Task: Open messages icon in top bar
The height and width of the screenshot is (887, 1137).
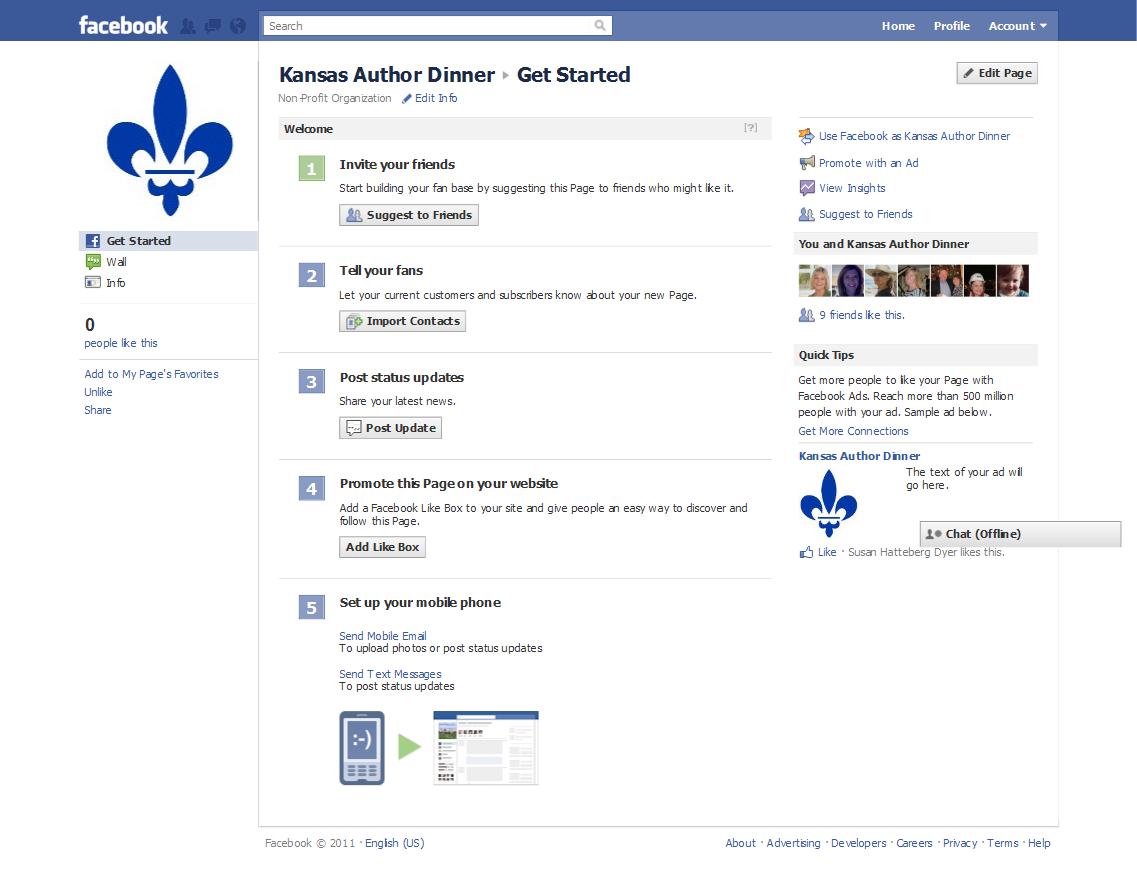Action: tap(212, 26)
